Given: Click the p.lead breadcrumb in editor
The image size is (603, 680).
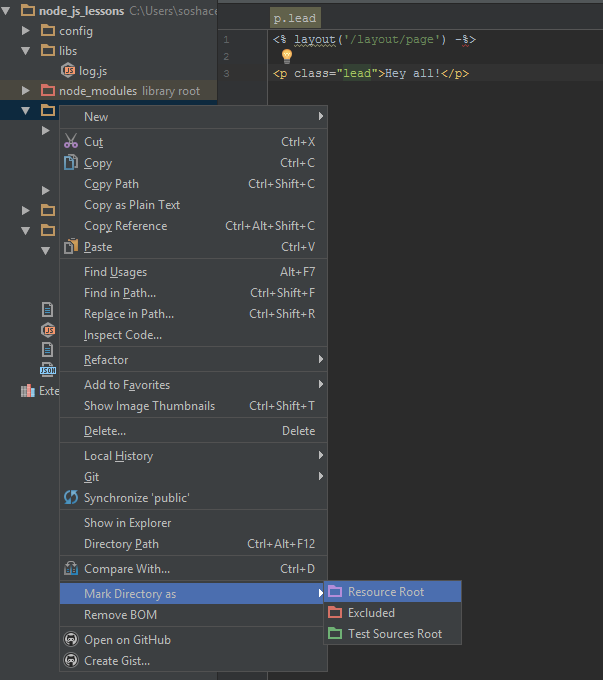Looking at the screenshot, I should (x=295, y=18).
